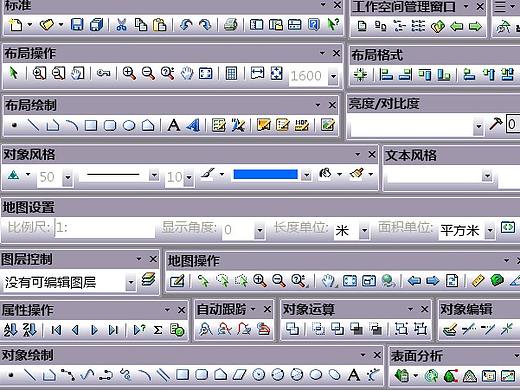Click the key lock icon in layout operations

[x=103, y=73]
